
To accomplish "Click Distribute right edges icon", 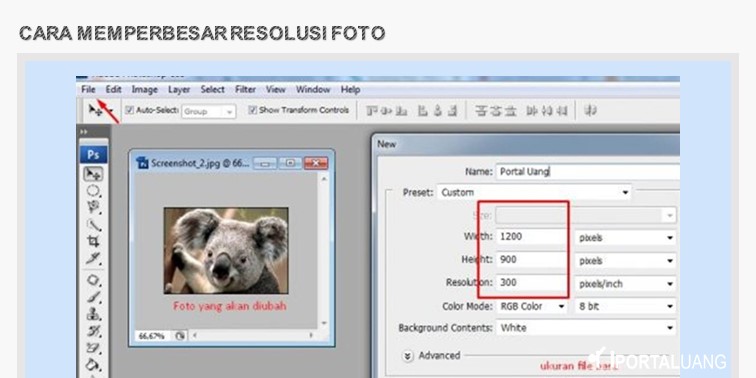I will pos(562,111).
